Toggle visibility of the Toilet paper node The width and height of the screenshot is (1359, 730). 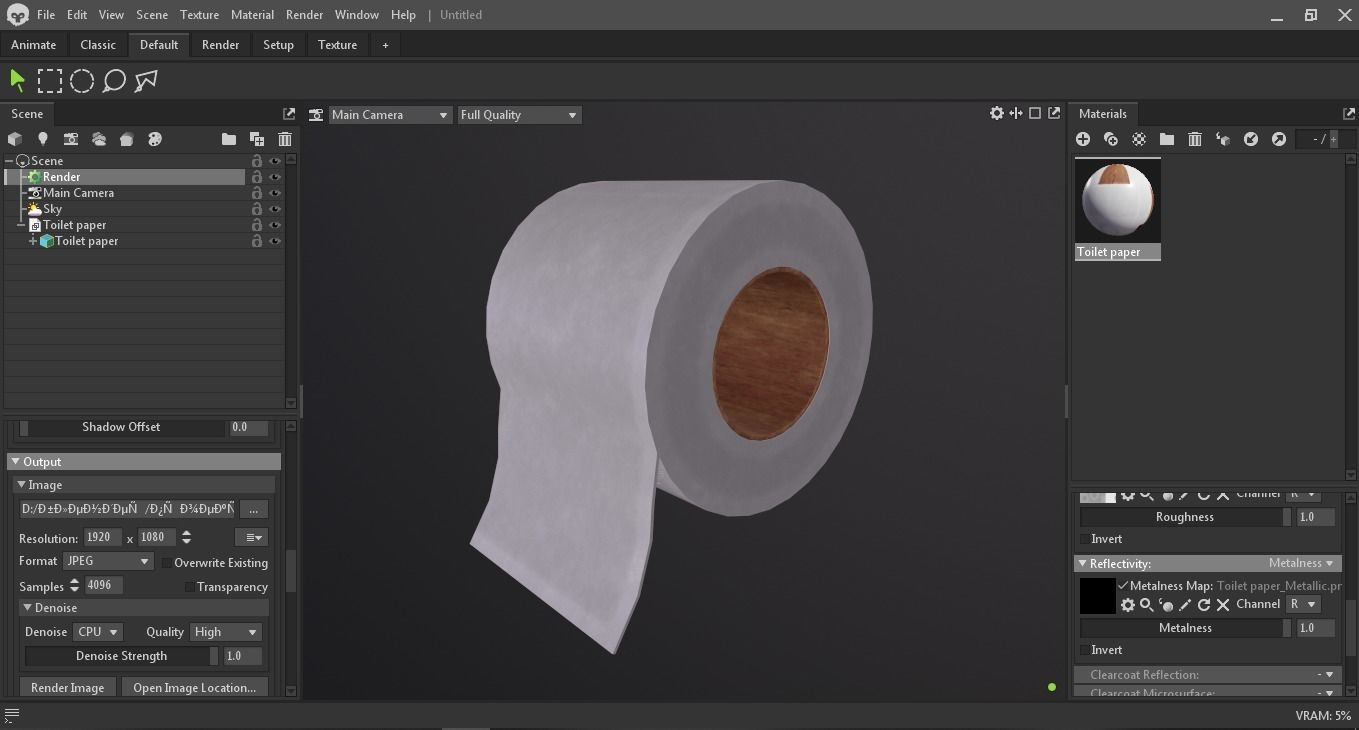[x=274, y=225]
